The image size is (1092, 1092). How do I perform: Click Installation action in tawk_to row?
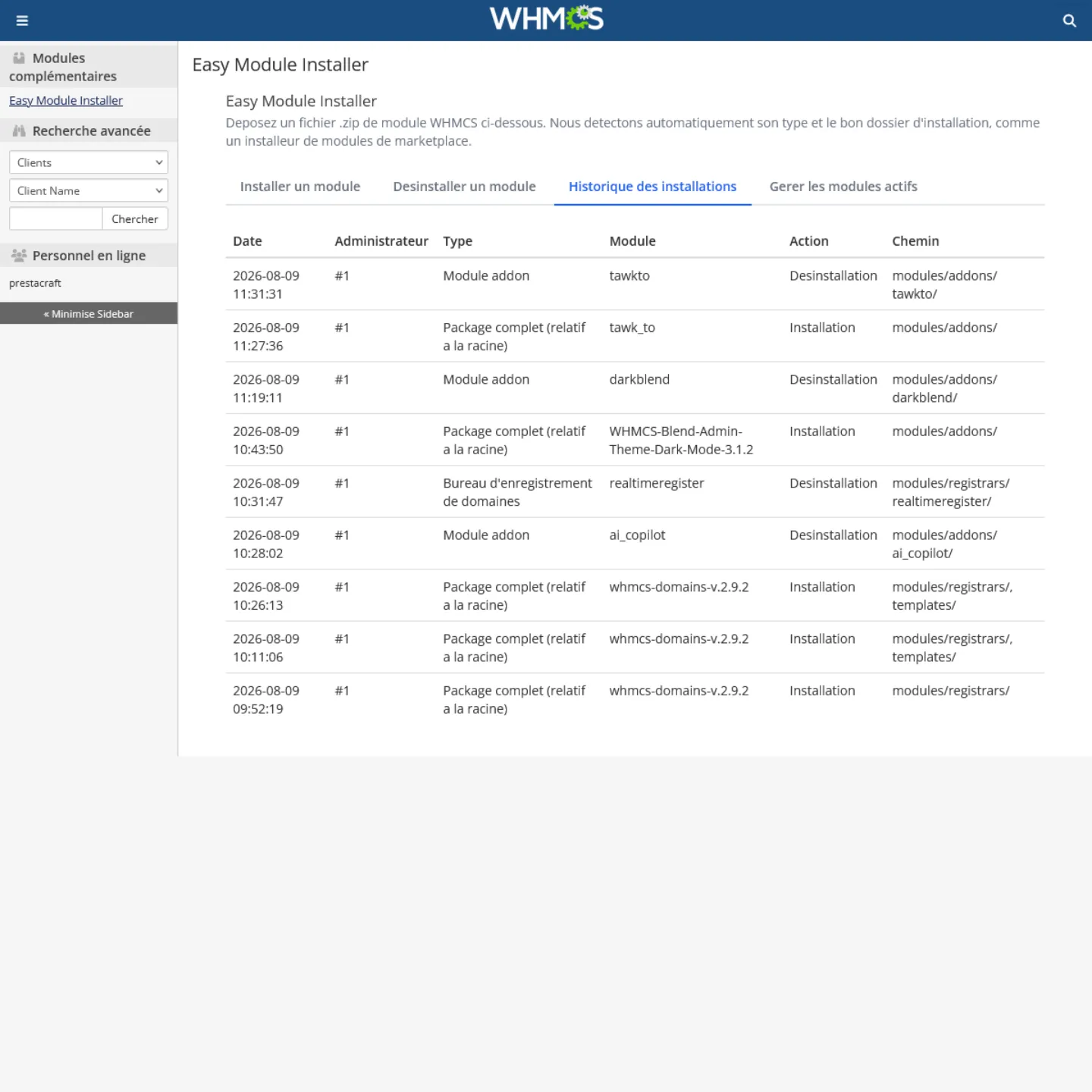tap(822, 328)
